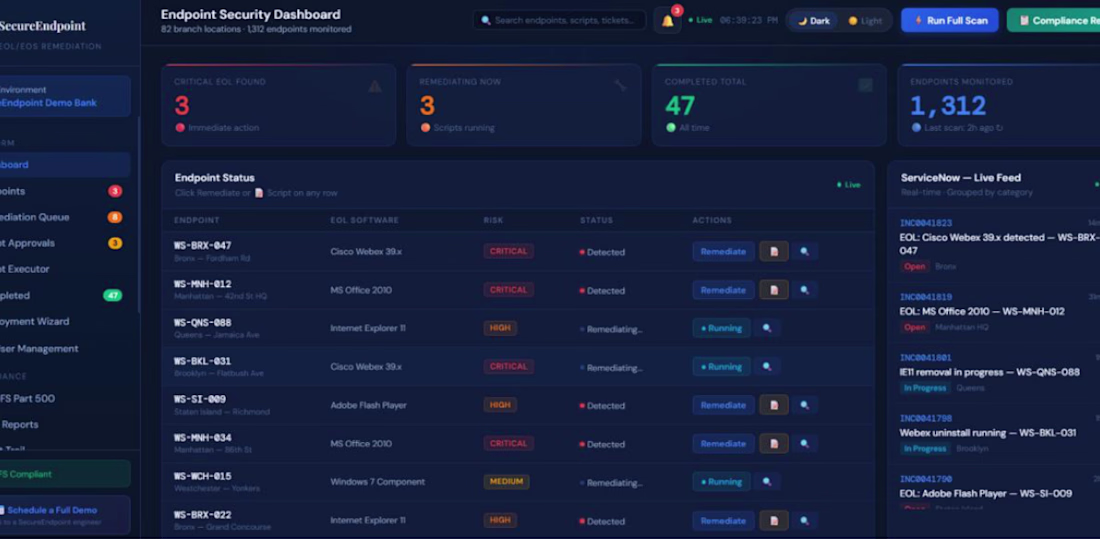Open script icon for WS-BRX-022 row
Screen dimensions: 1100x540
tap(774, 520)
